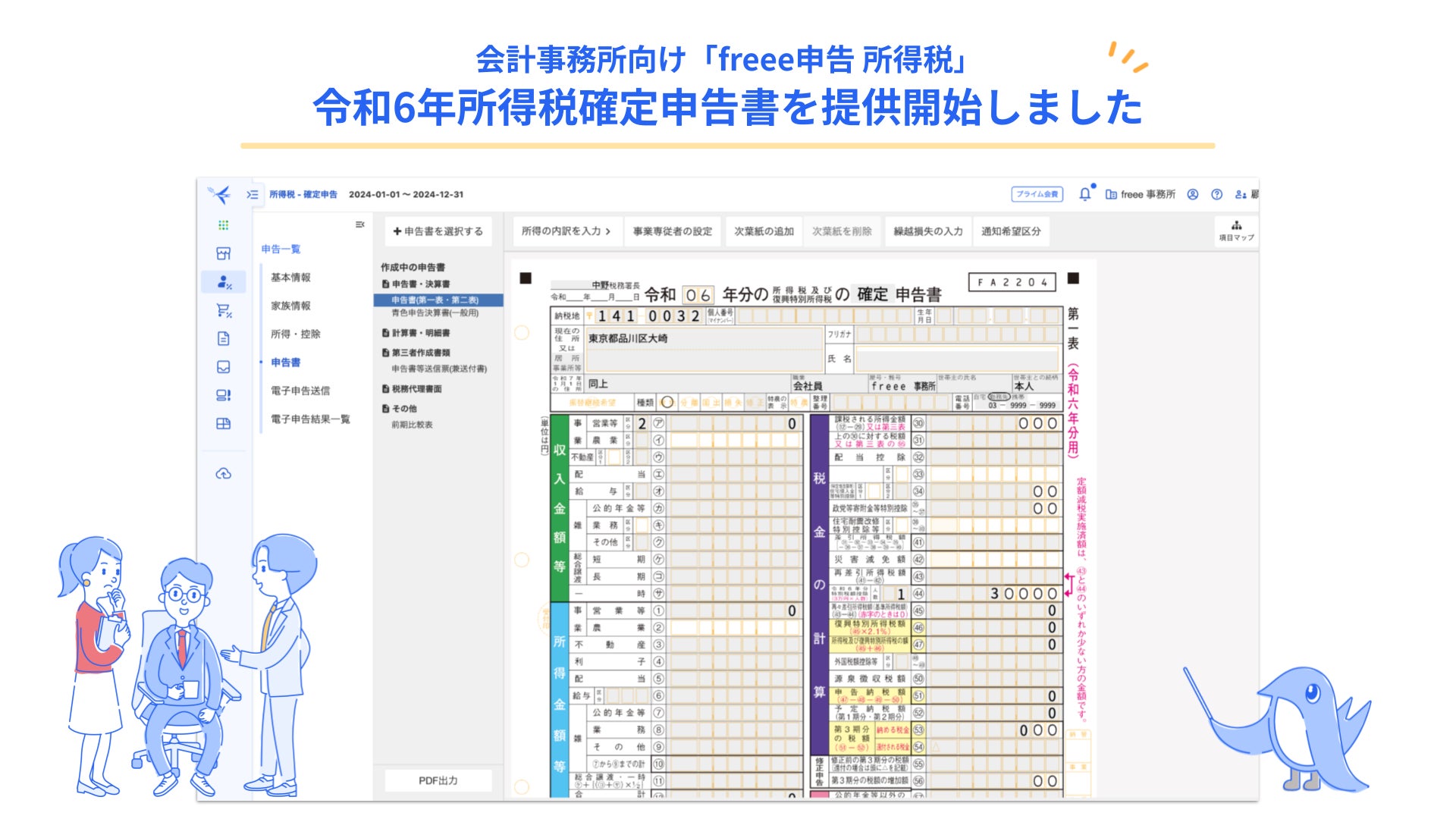Collapse the 申告一覧 navigation panel

(360, 224)
